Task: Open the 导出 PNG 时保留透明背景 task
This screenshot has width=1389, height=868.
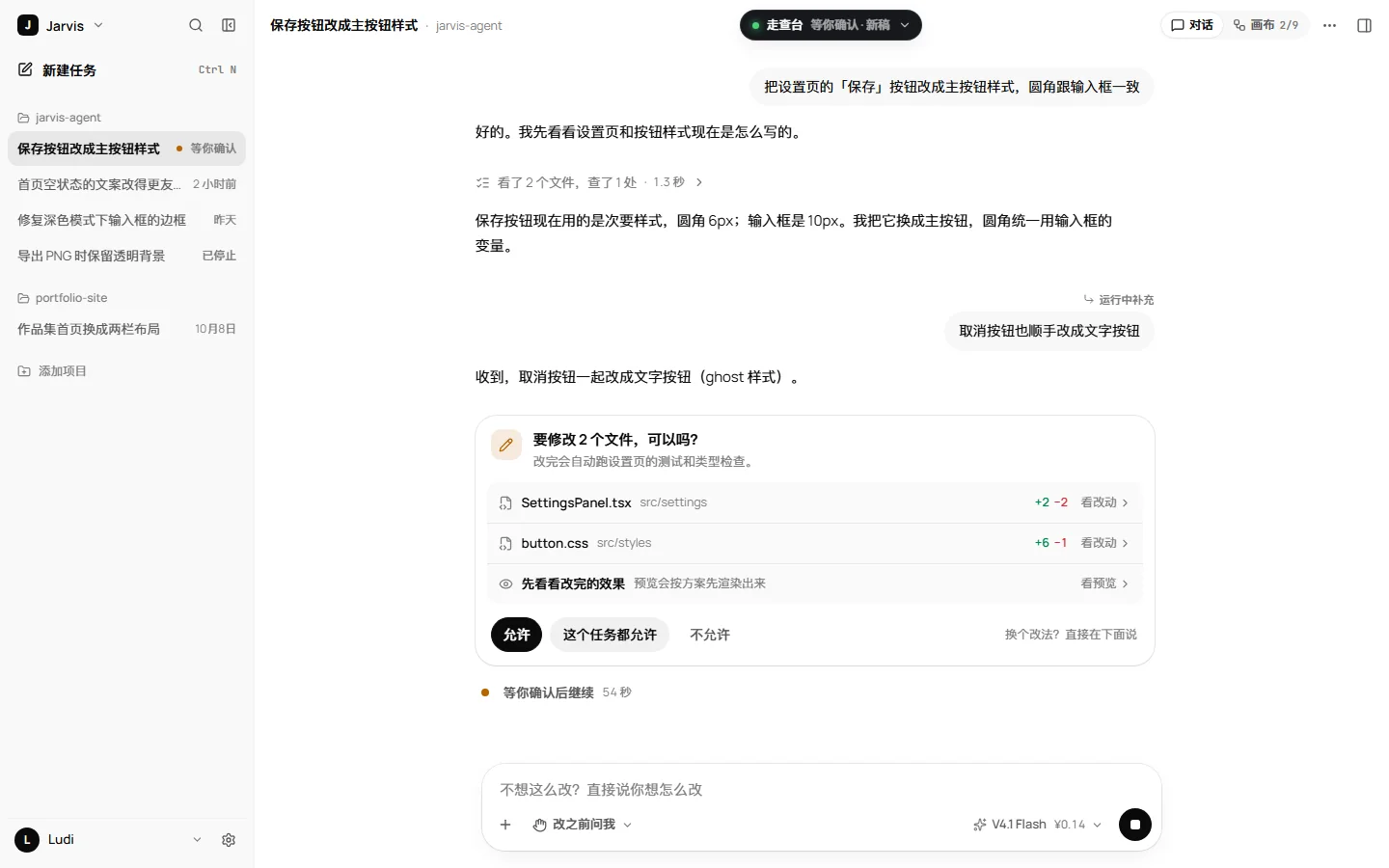Action: coord(126,256)
